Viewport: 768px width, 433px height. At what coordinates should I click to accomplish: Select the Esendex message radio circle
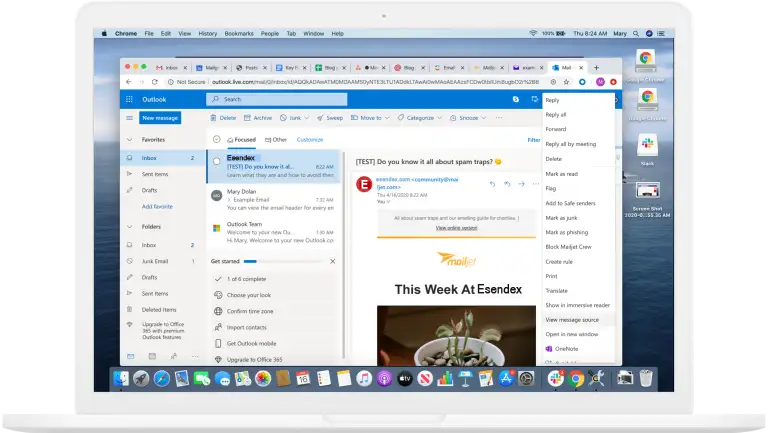click(216, 161)
